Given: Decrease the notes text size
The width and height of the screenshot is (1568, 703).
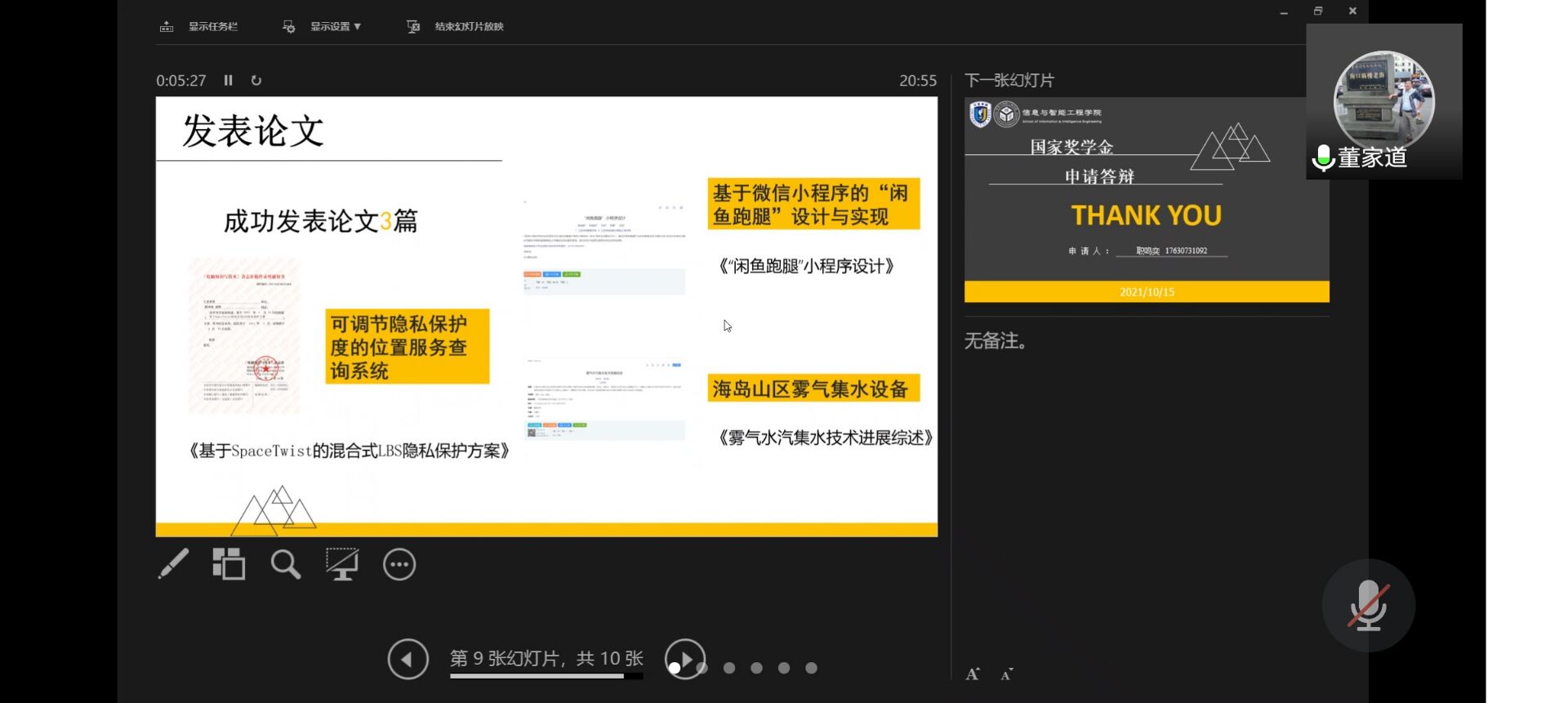Looking at the screenshot, I should (x=1007, y=674).
